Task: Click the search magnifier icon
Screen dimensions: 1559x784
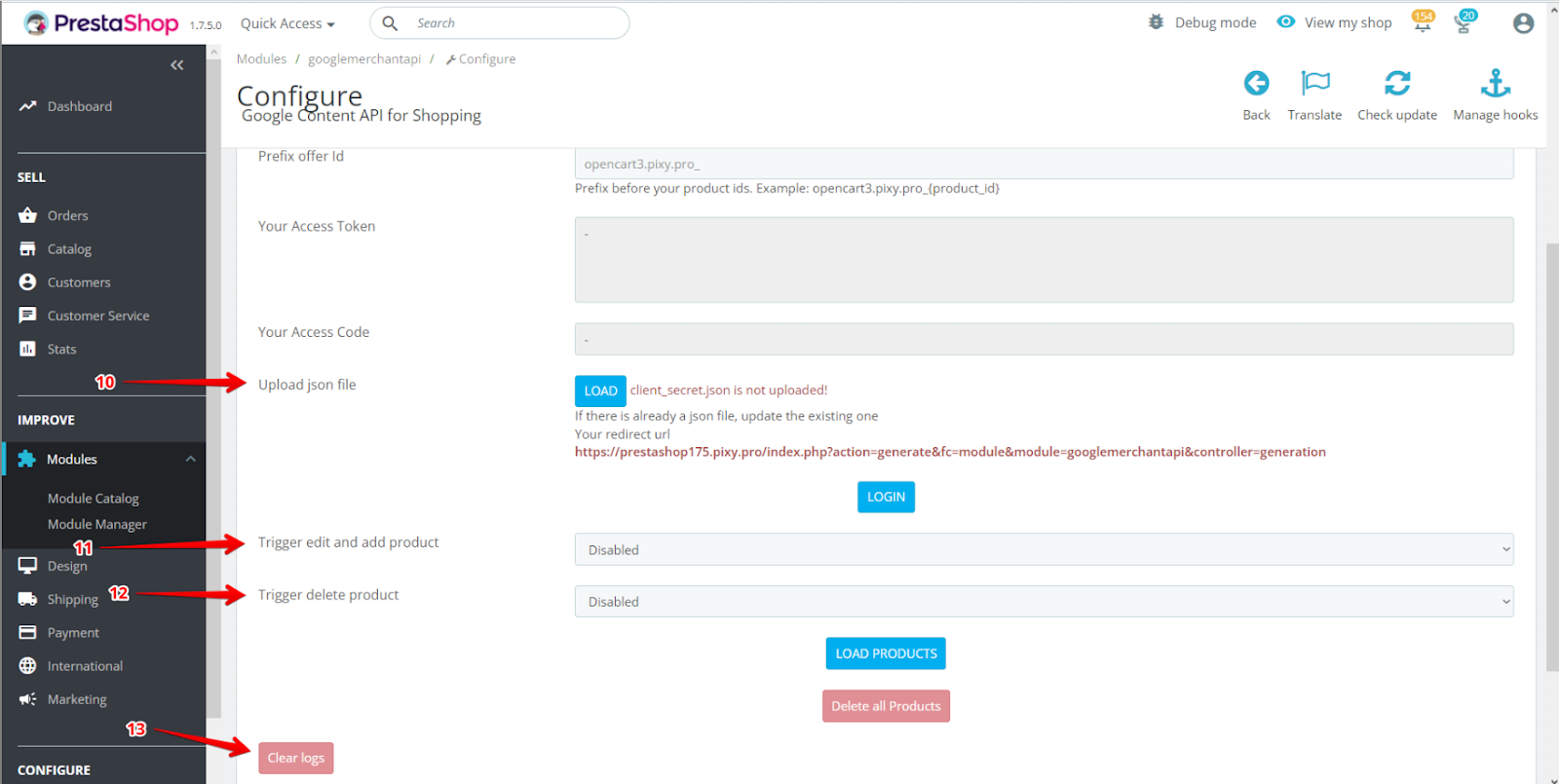Action: click(x=390, y=23)
